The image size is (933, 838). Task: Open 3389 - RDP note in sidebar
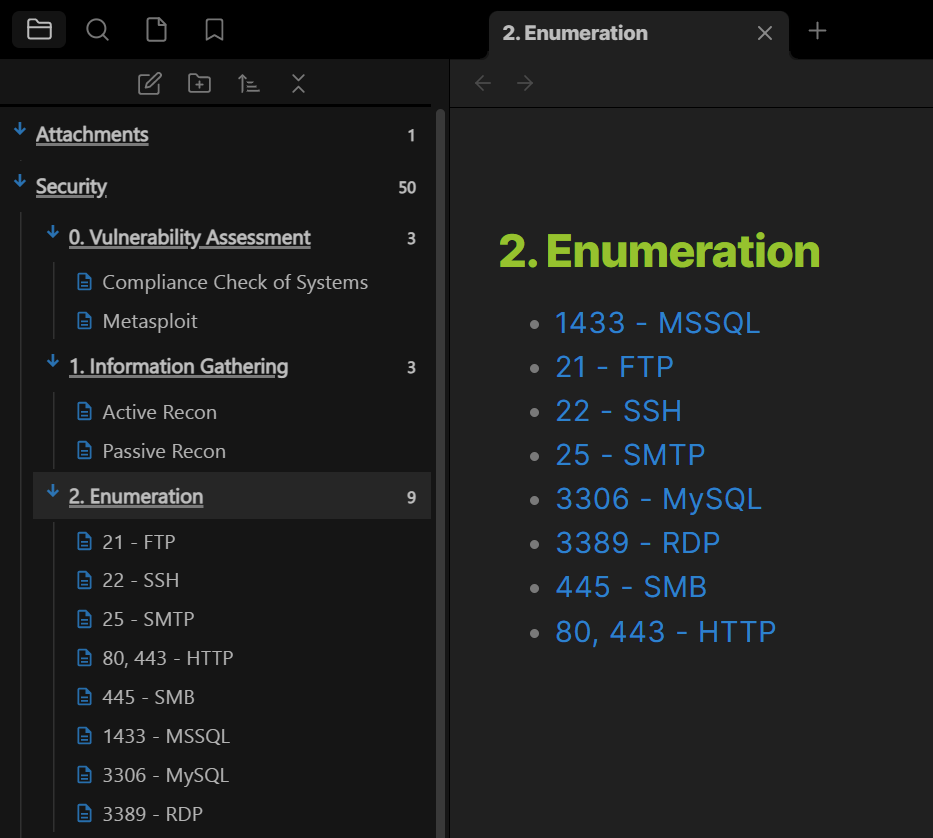coord(152,814)
